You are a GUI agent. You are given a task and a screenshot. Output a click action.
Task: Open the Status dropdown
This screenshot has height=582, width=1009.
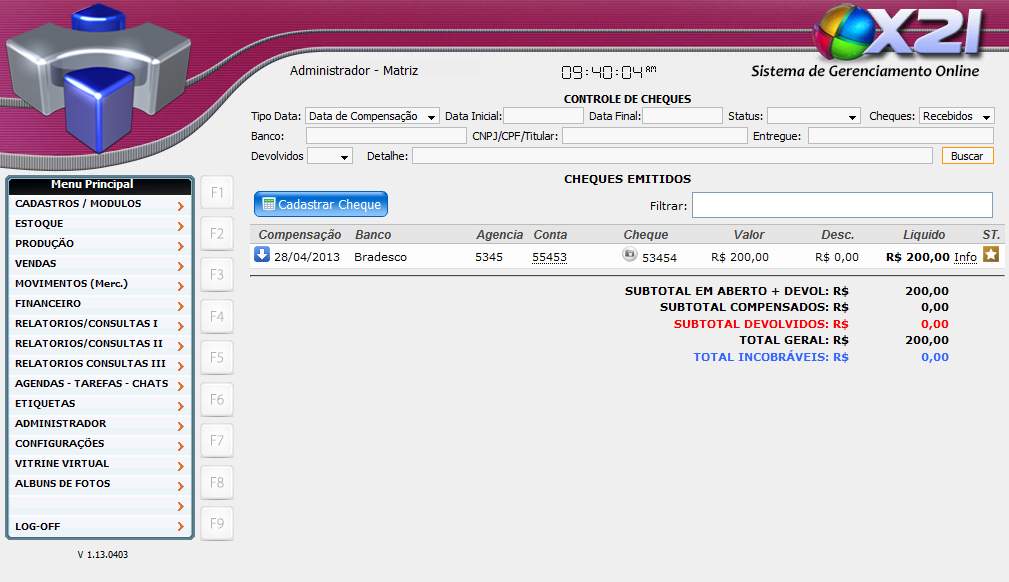click(813, 116)
